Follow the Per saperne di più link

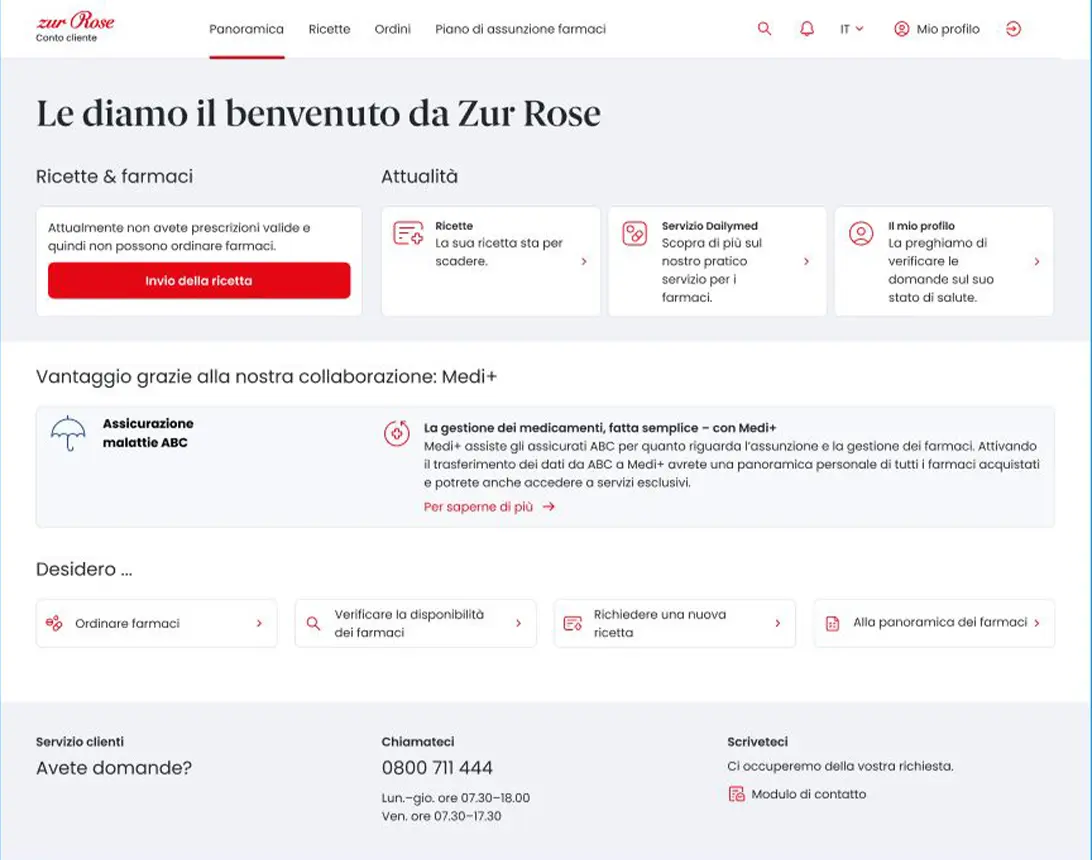(x=478, y=507)
